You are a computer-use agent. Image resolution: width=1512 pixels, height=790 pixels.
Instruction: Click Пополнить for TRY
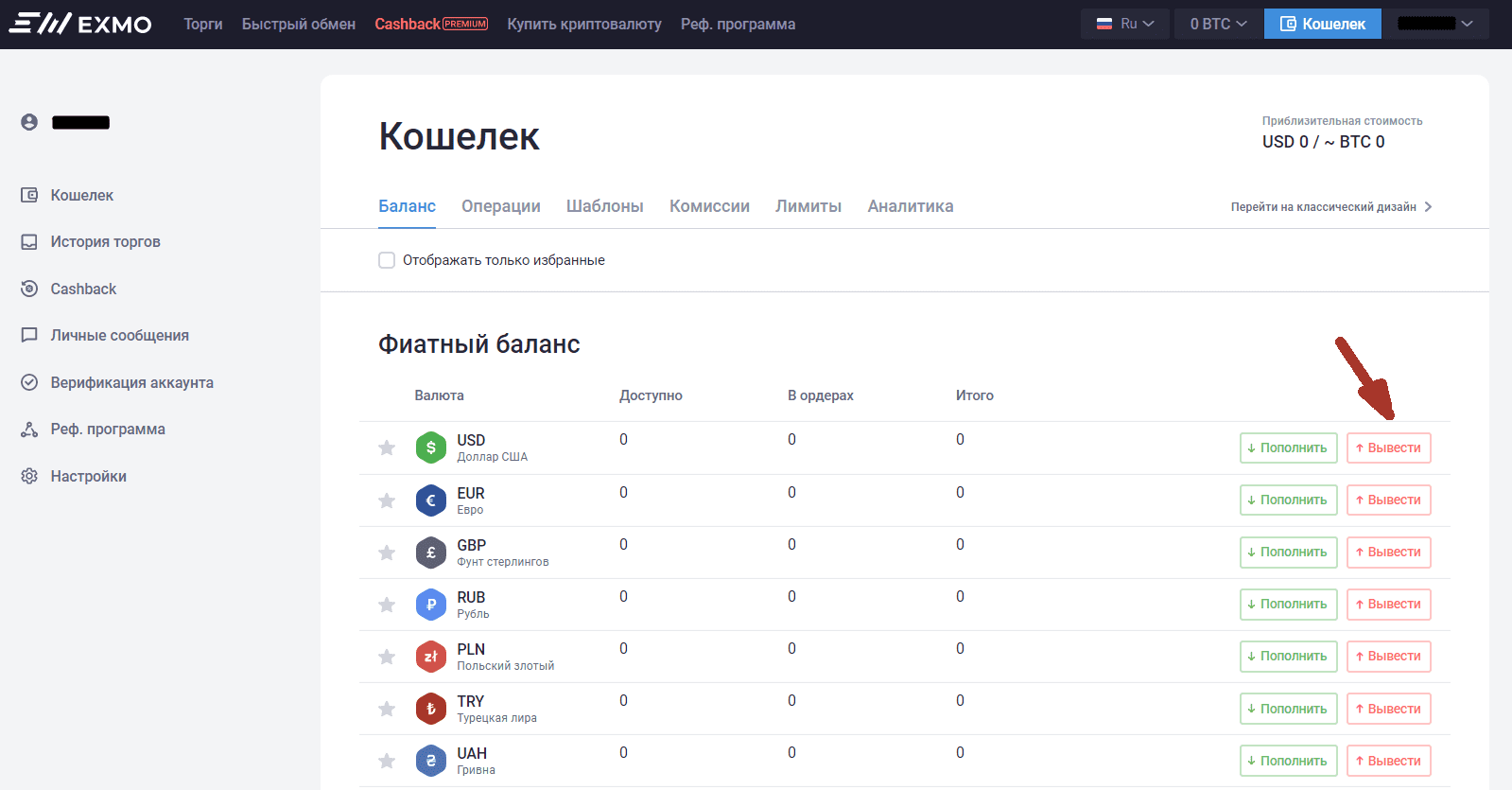pyautogui.click(x=1288, y=709)
